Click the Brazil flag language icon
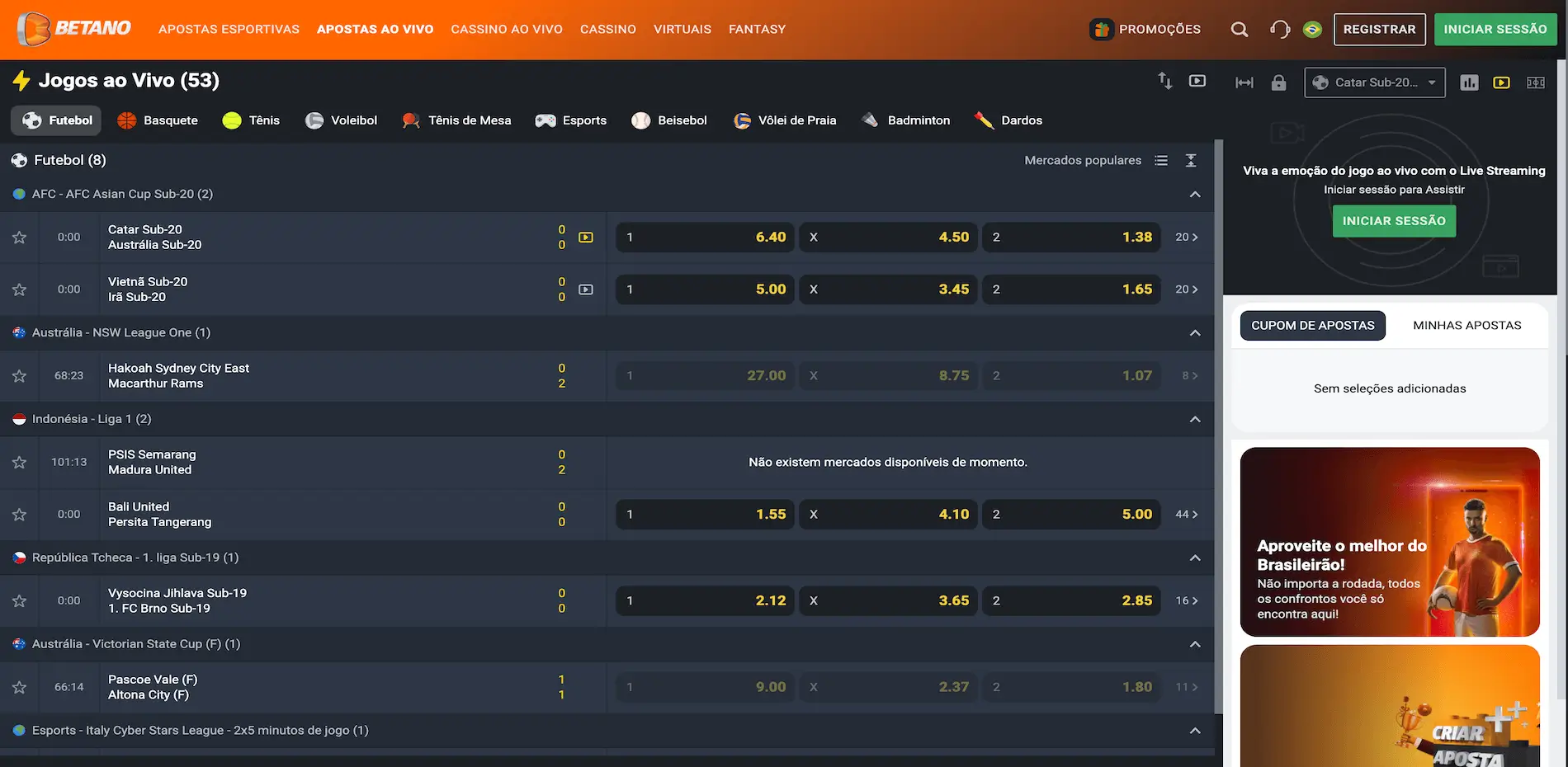 [x=1312, y=30]
